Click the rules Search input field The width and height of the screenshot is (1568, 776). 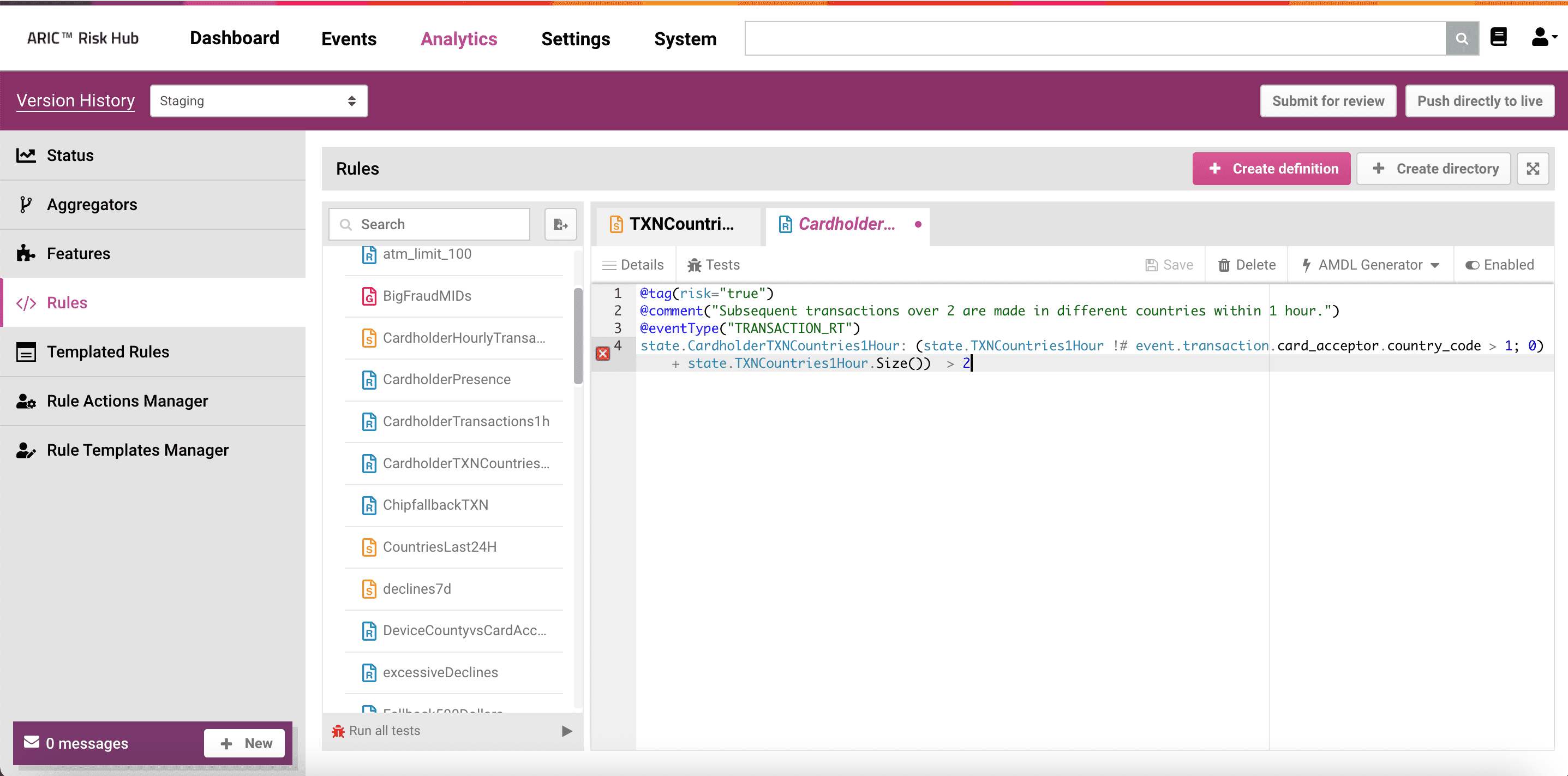(429, 225)
